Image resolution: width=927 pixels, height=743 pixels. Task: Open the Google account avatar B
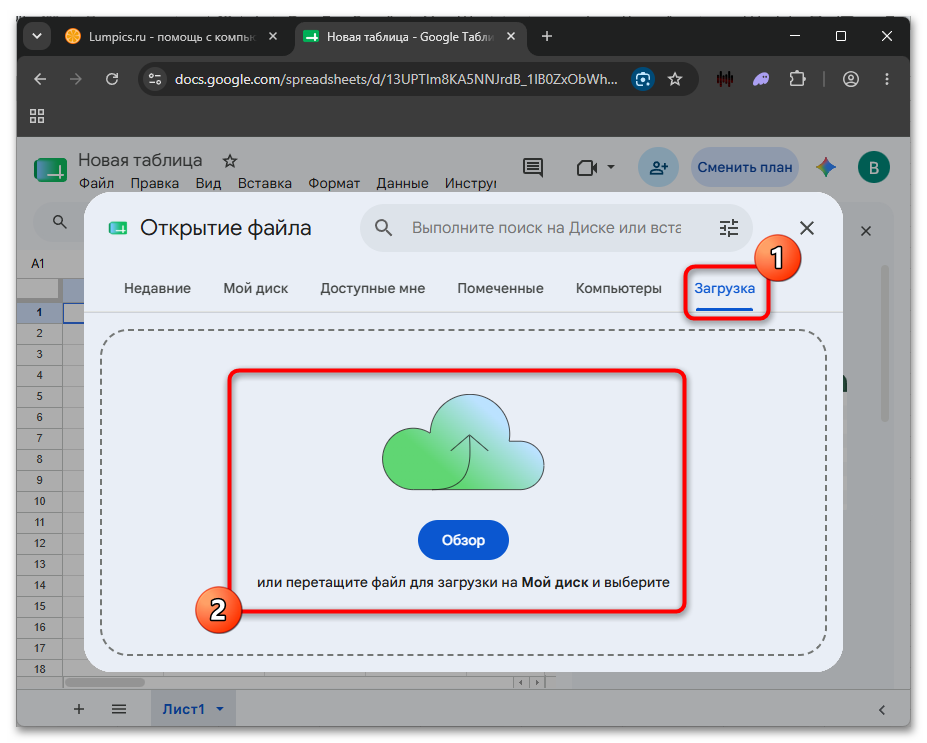(873, 167)
